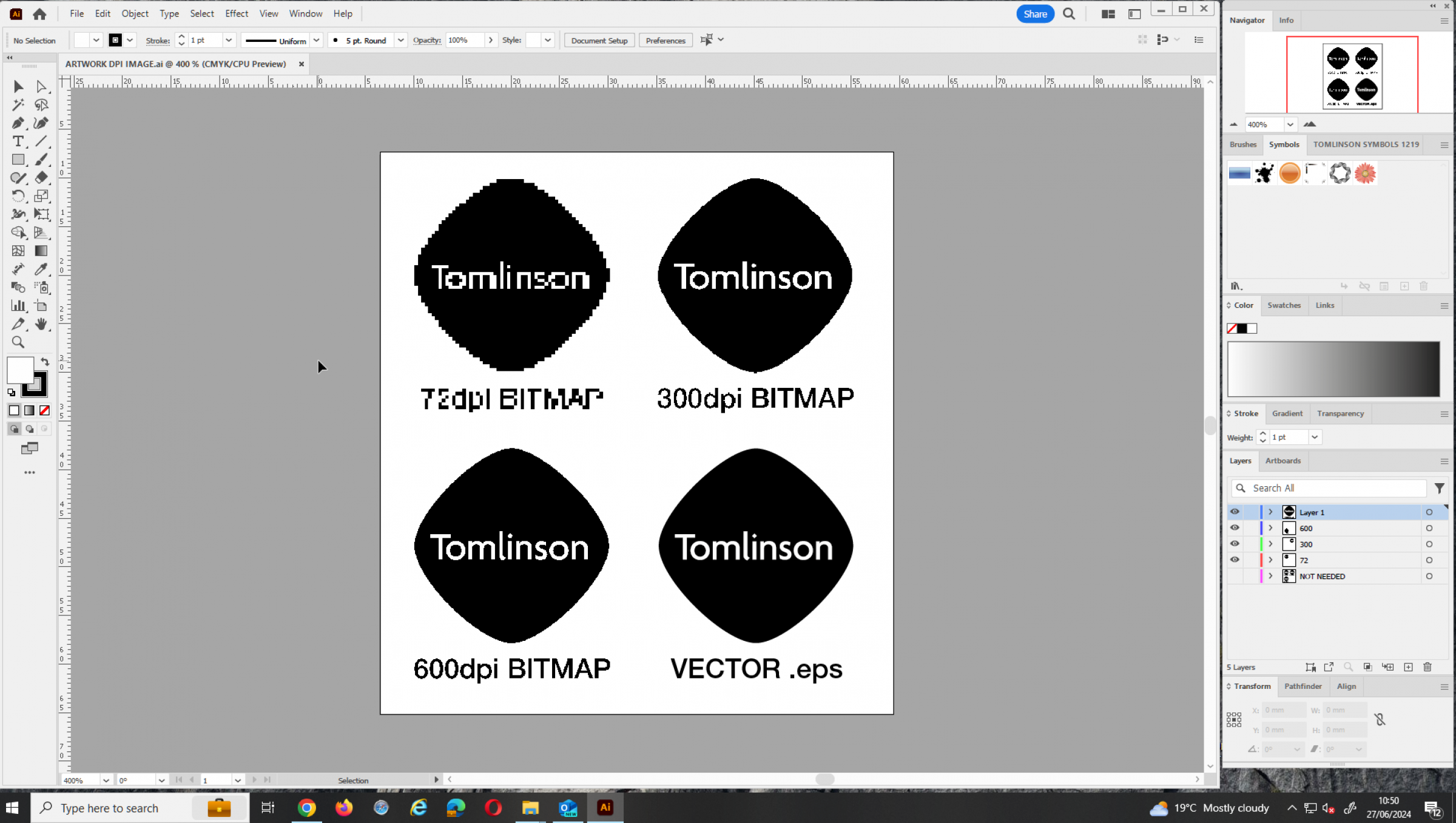Click the Preferences button
1456x823 pixels.
(665, 40)
